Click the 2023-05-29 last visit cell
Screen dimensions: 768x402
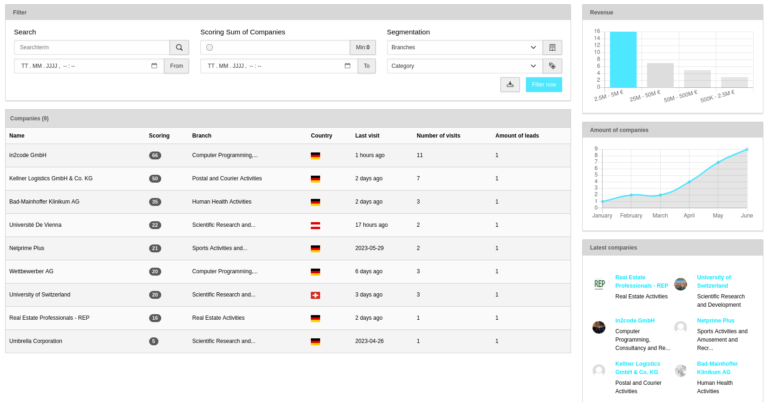pyautogui.click(x=369, y=248)
